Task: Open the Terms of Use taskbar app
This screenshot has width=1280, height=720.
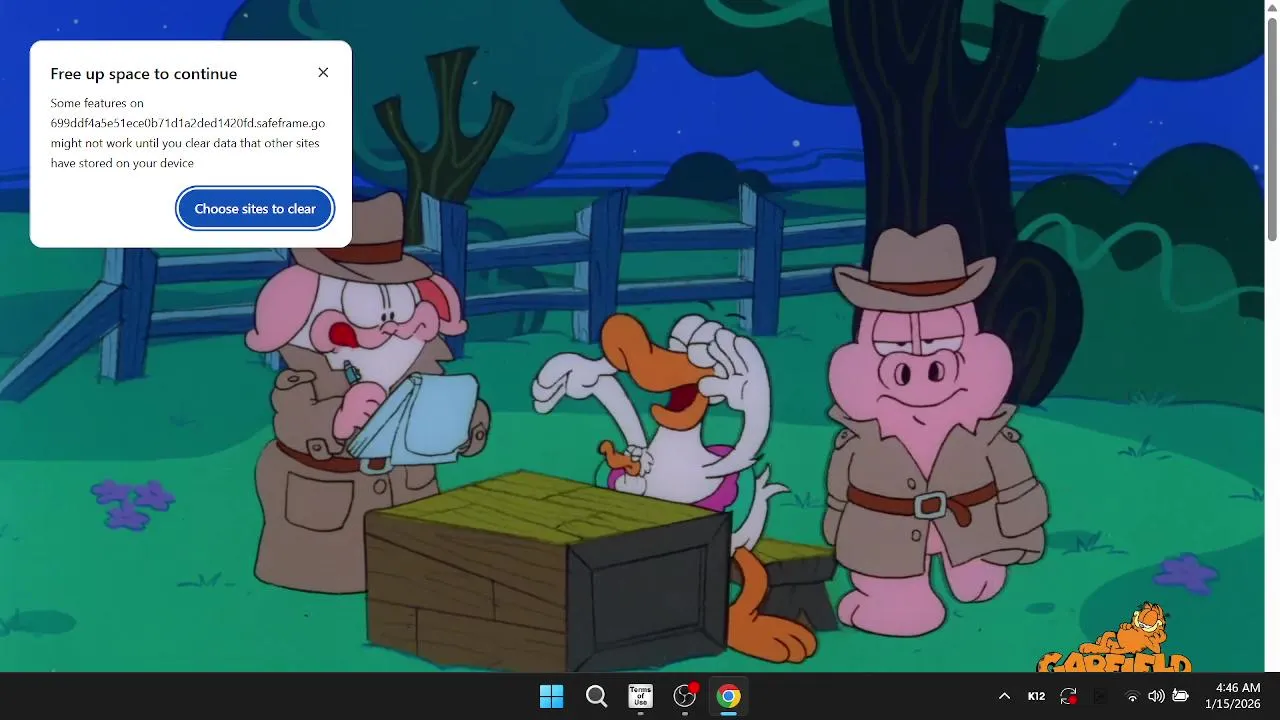Action: 640,696
